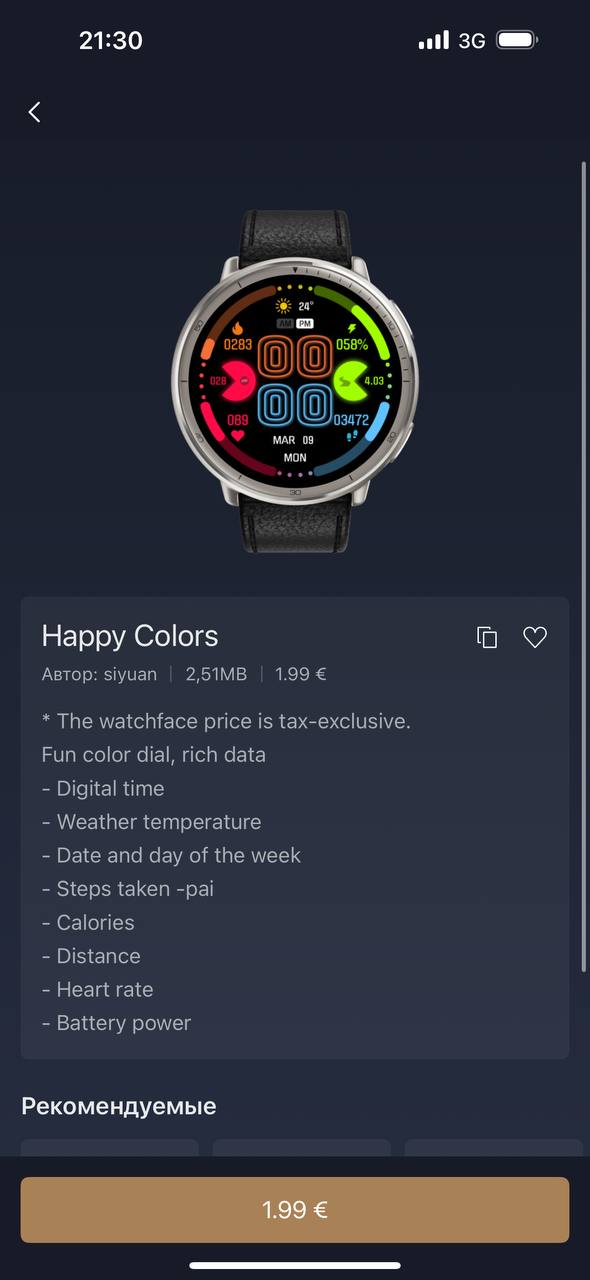
Task: Open the first recommended watchface card
Action: pyautogui.click(x=110, y=1149)
